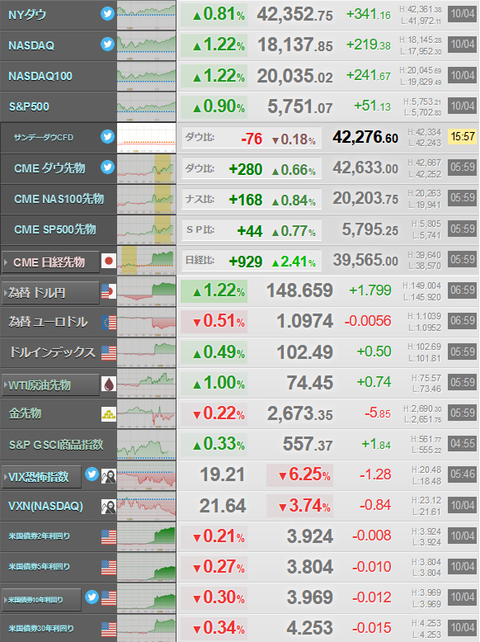Click the highlighted 15:57 time badge

(x=462, y=136)
